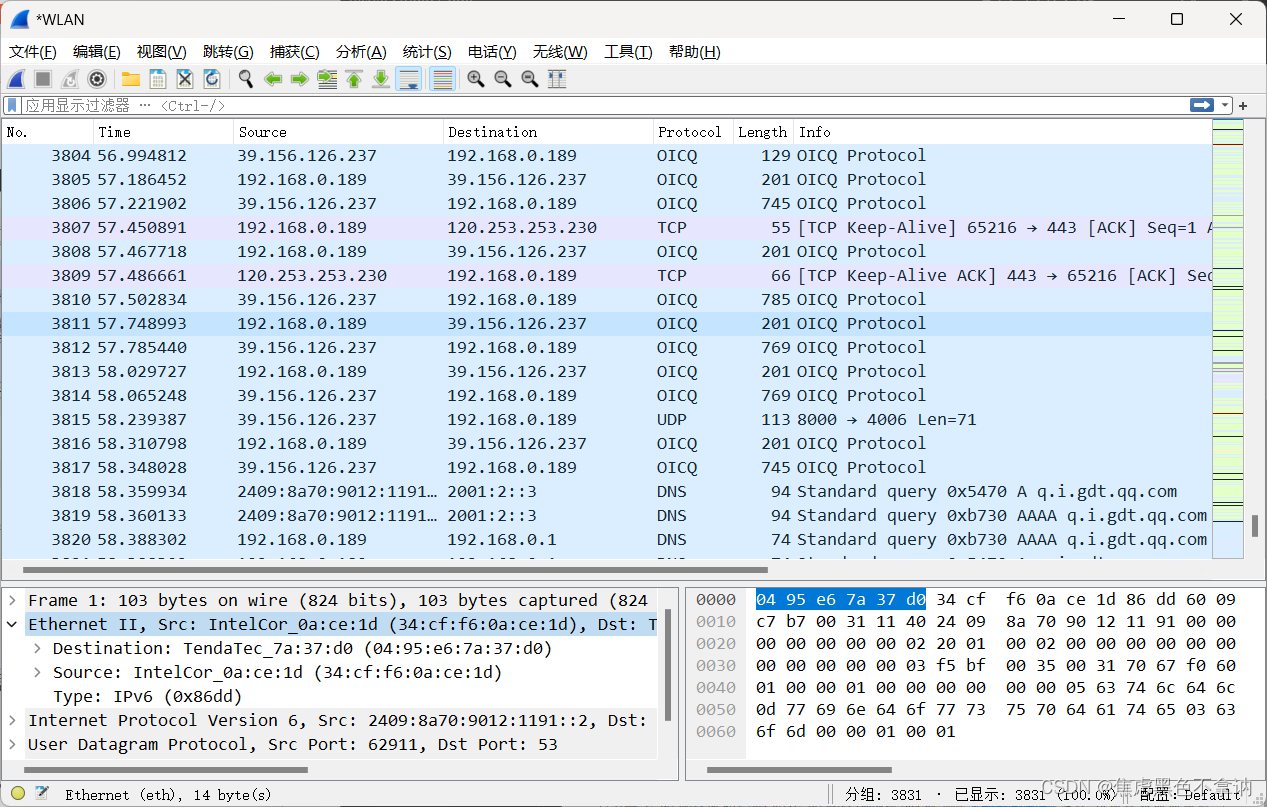Select the Type: IPv6 (0x86dd) field

click(x=148, y=696)
